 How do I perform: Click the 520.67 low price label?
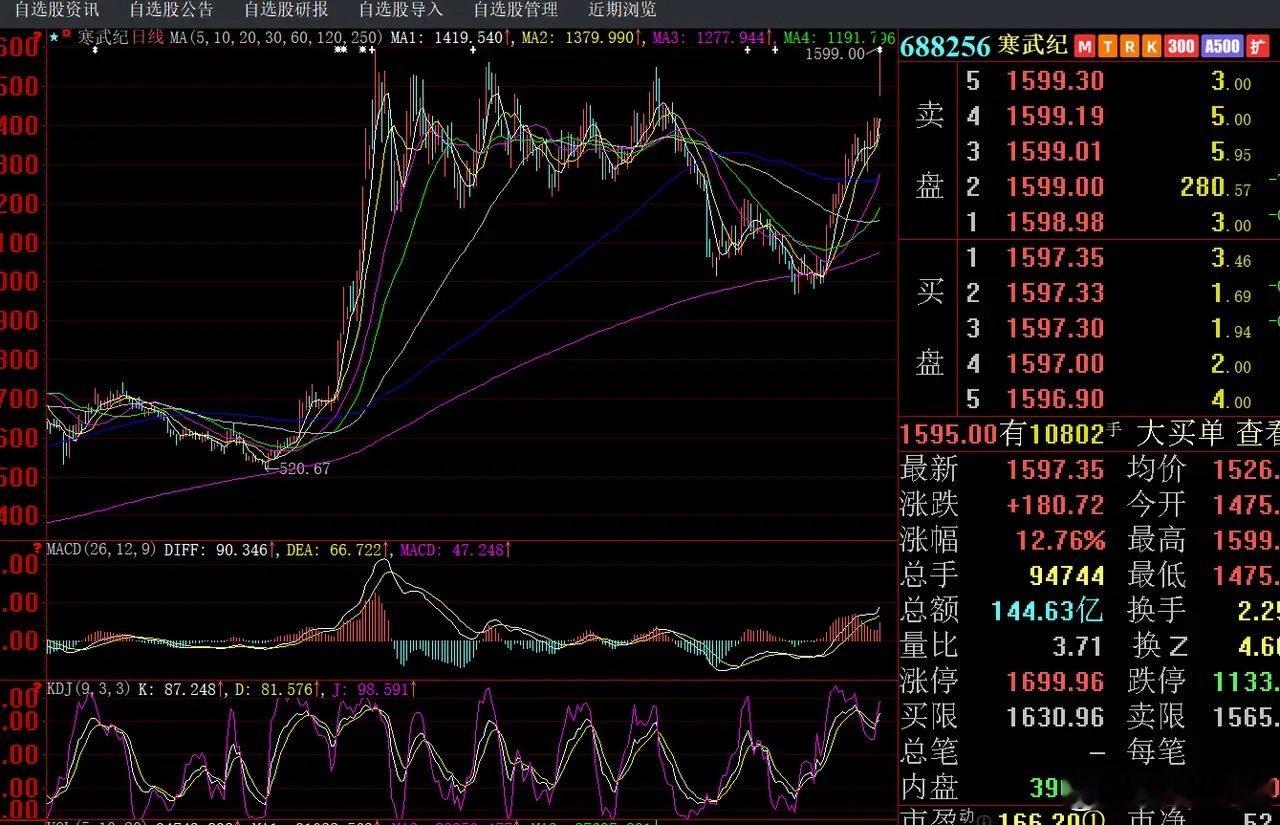point(303,468)
